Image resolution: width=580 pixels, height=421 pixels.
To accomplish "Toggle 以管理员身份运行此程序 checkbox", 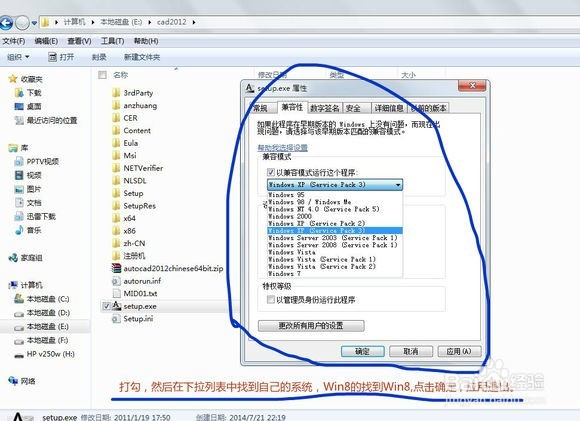I will pos(271,299).
